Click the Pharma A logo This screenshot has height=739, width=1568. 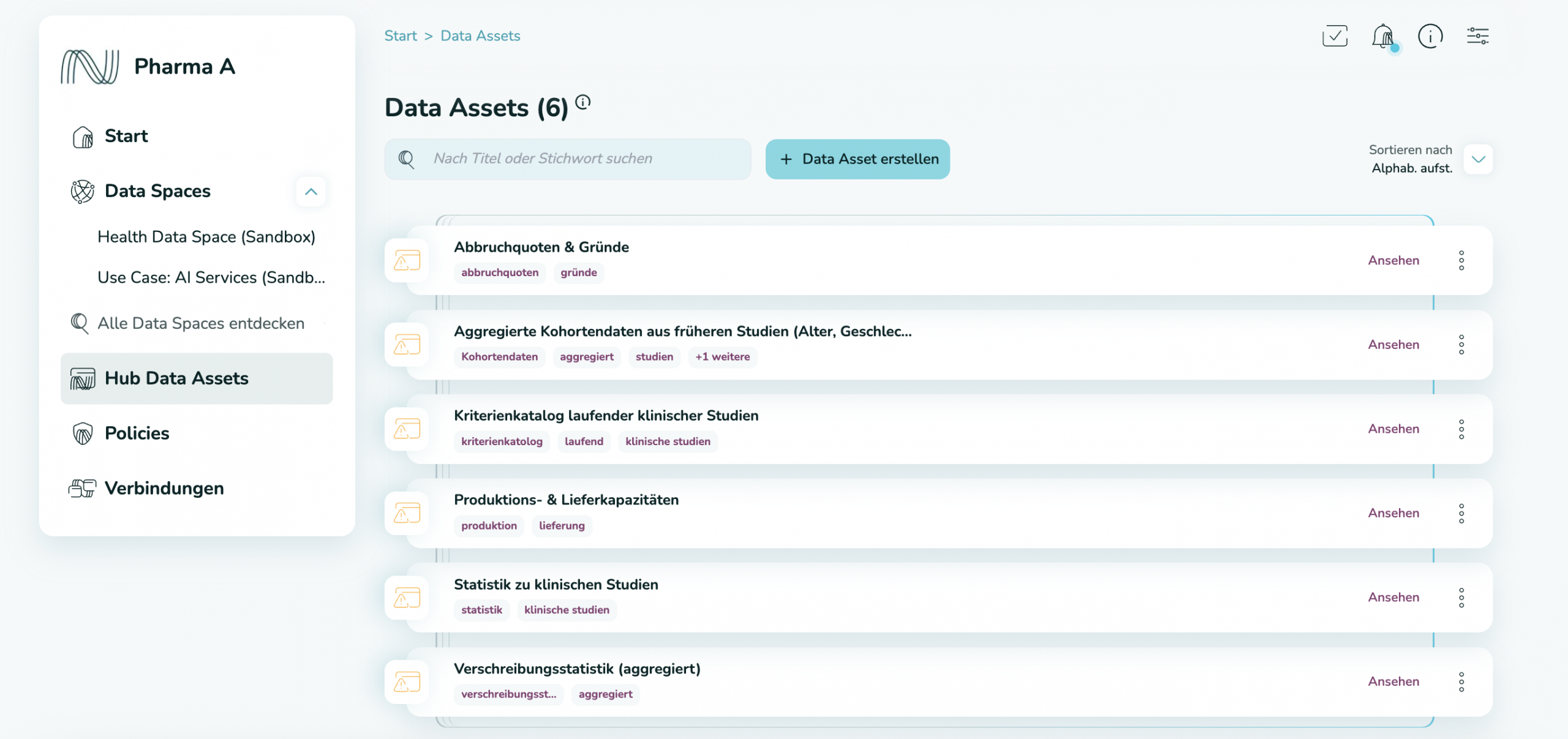click(89, 66)
